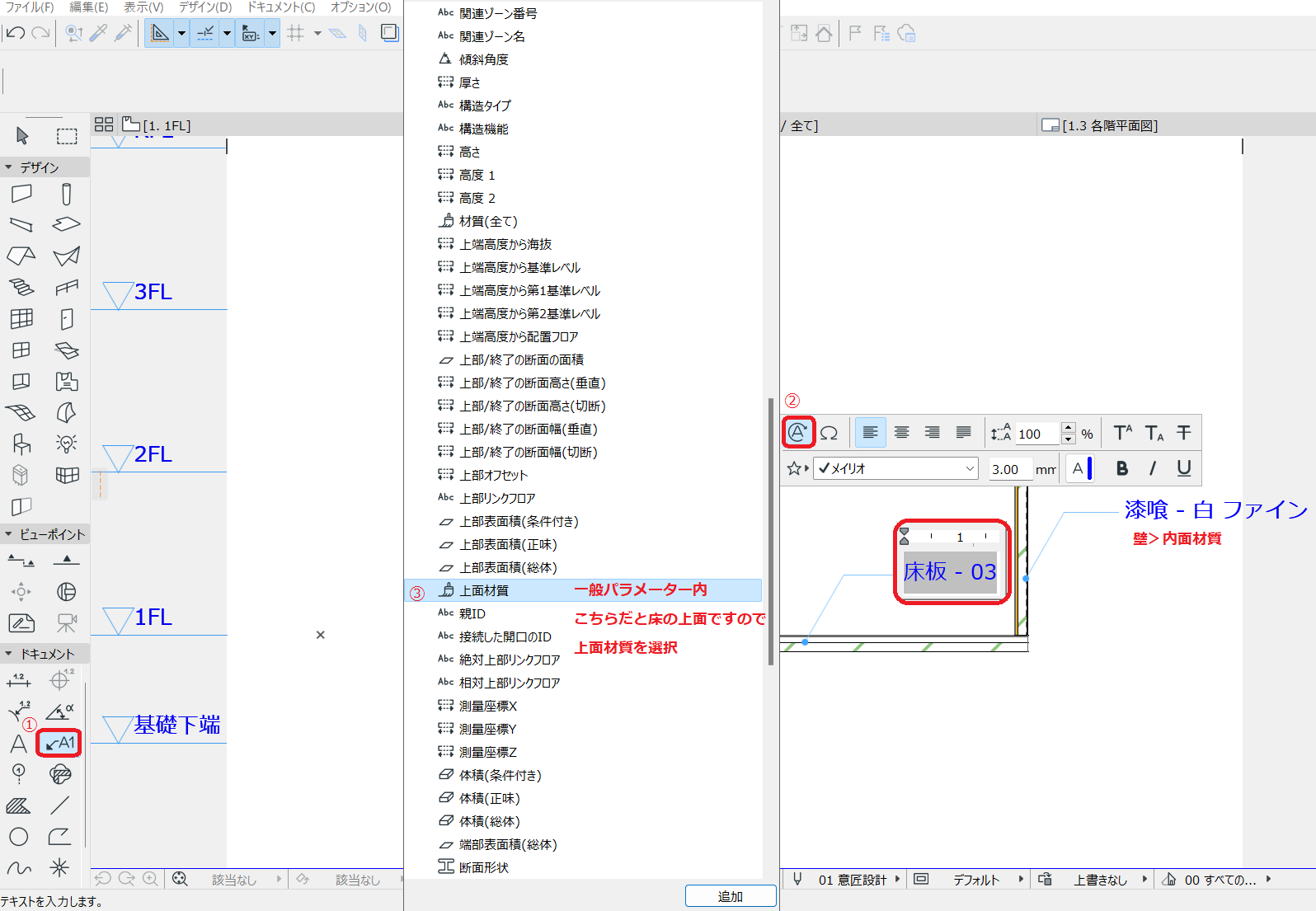
Task: Switch to the 1.3 各階平面図 tab
Action: [x=1100, y=125]
